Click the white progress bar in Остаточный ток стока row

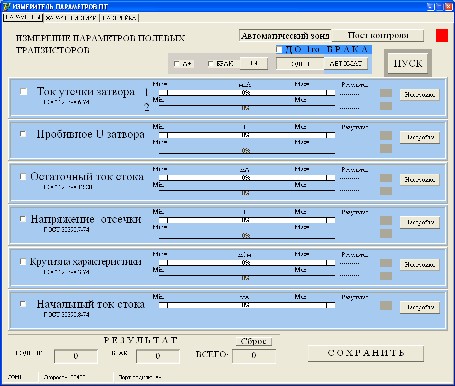[247, 178]
